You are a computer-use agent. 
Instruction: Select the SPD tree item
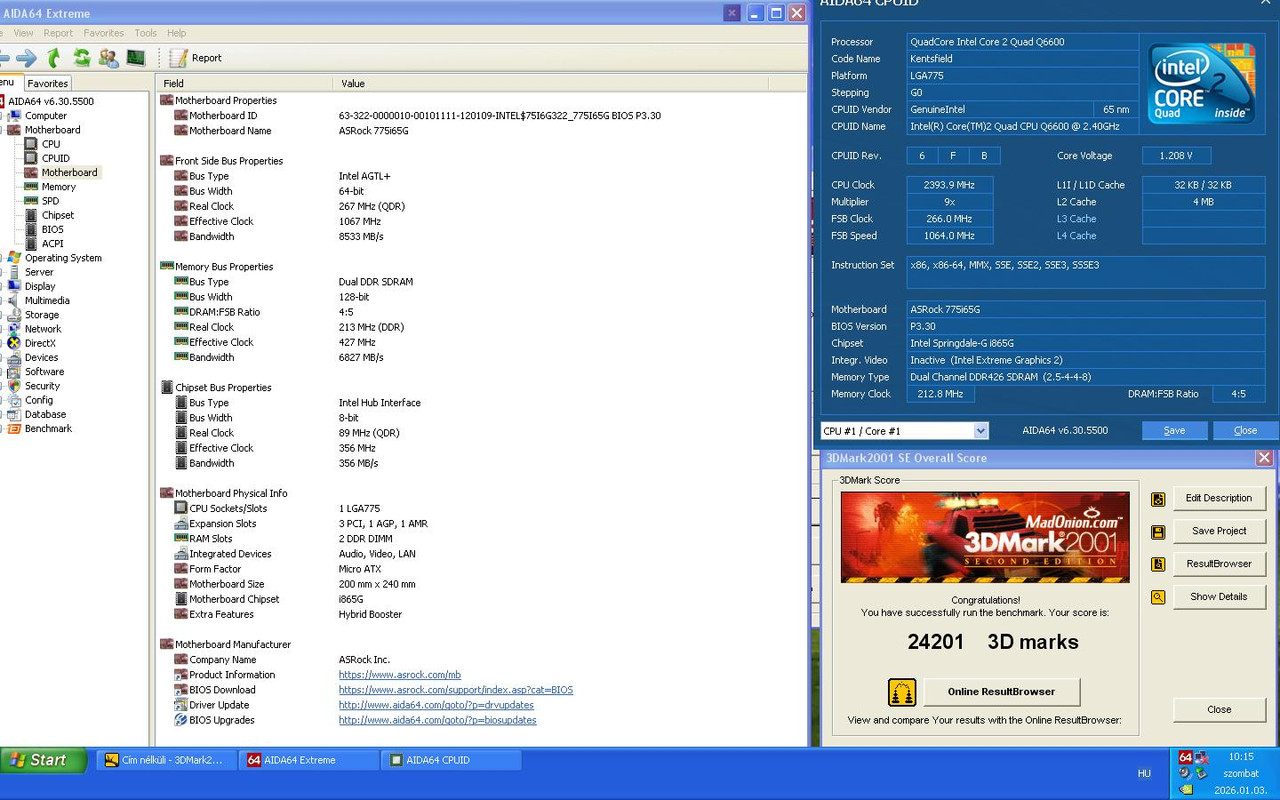(50, 201)
